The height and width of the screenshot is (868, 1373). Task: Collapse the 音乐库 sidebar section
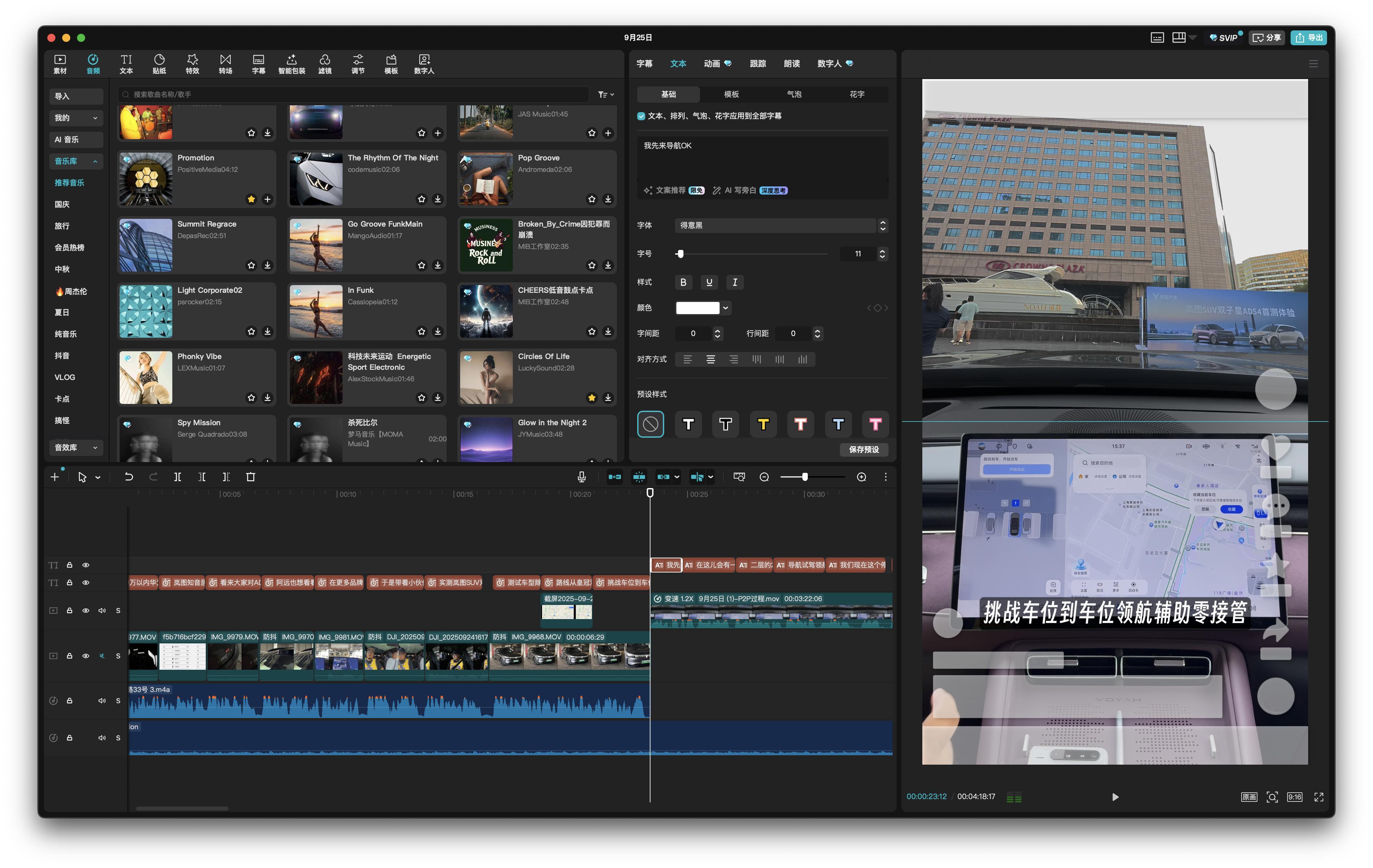(76, 161)
